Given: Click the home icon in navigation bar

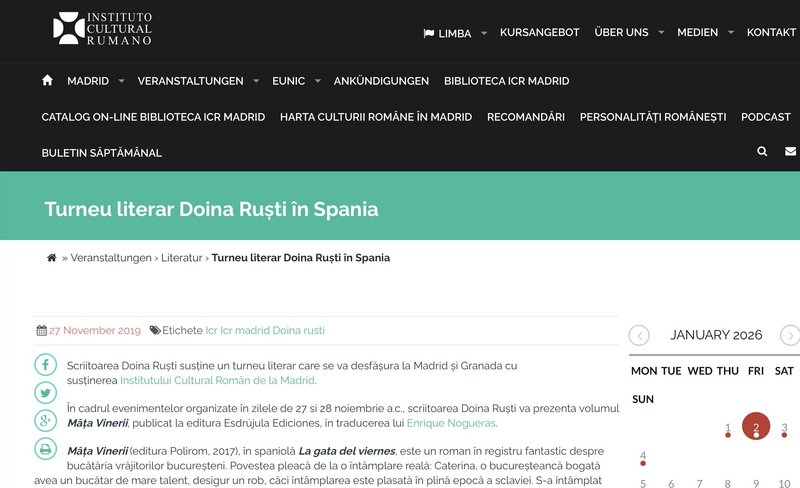Looking at the screenshot, I should 47,81.
